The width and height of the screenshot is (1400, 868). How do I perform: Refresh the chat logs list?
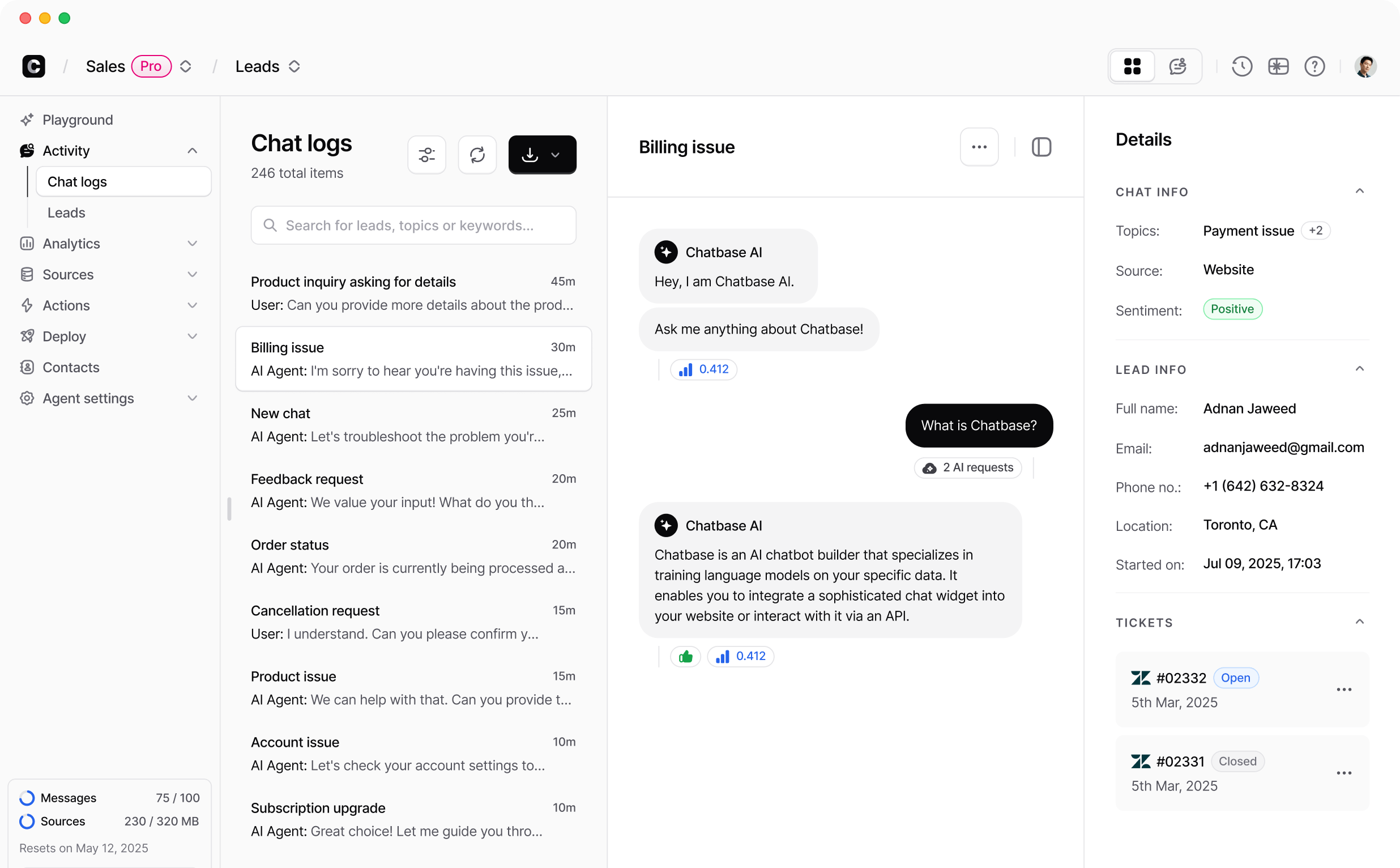point(477,155)
